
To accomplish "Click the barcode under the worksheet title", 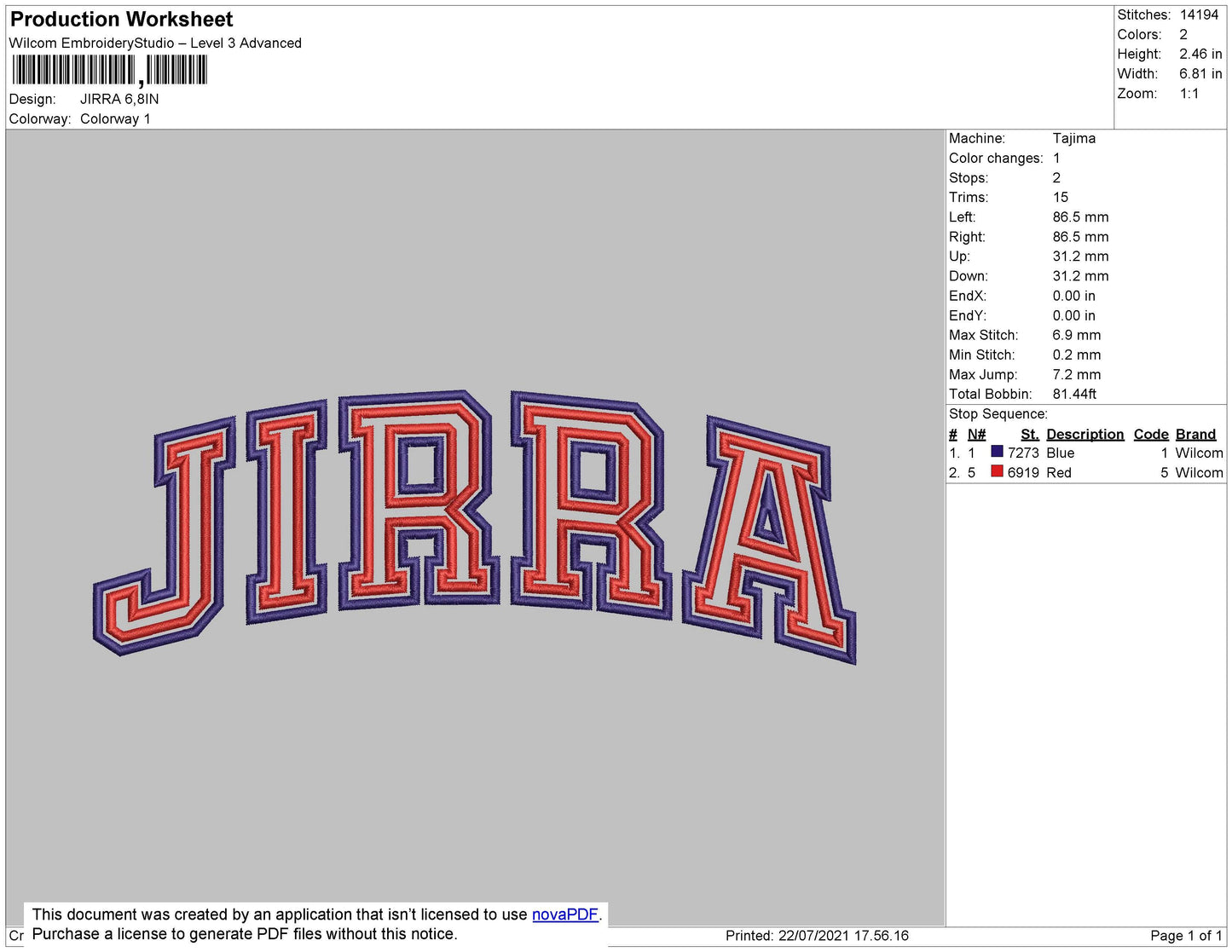I will pyautogui.click(x=109, y=71).
